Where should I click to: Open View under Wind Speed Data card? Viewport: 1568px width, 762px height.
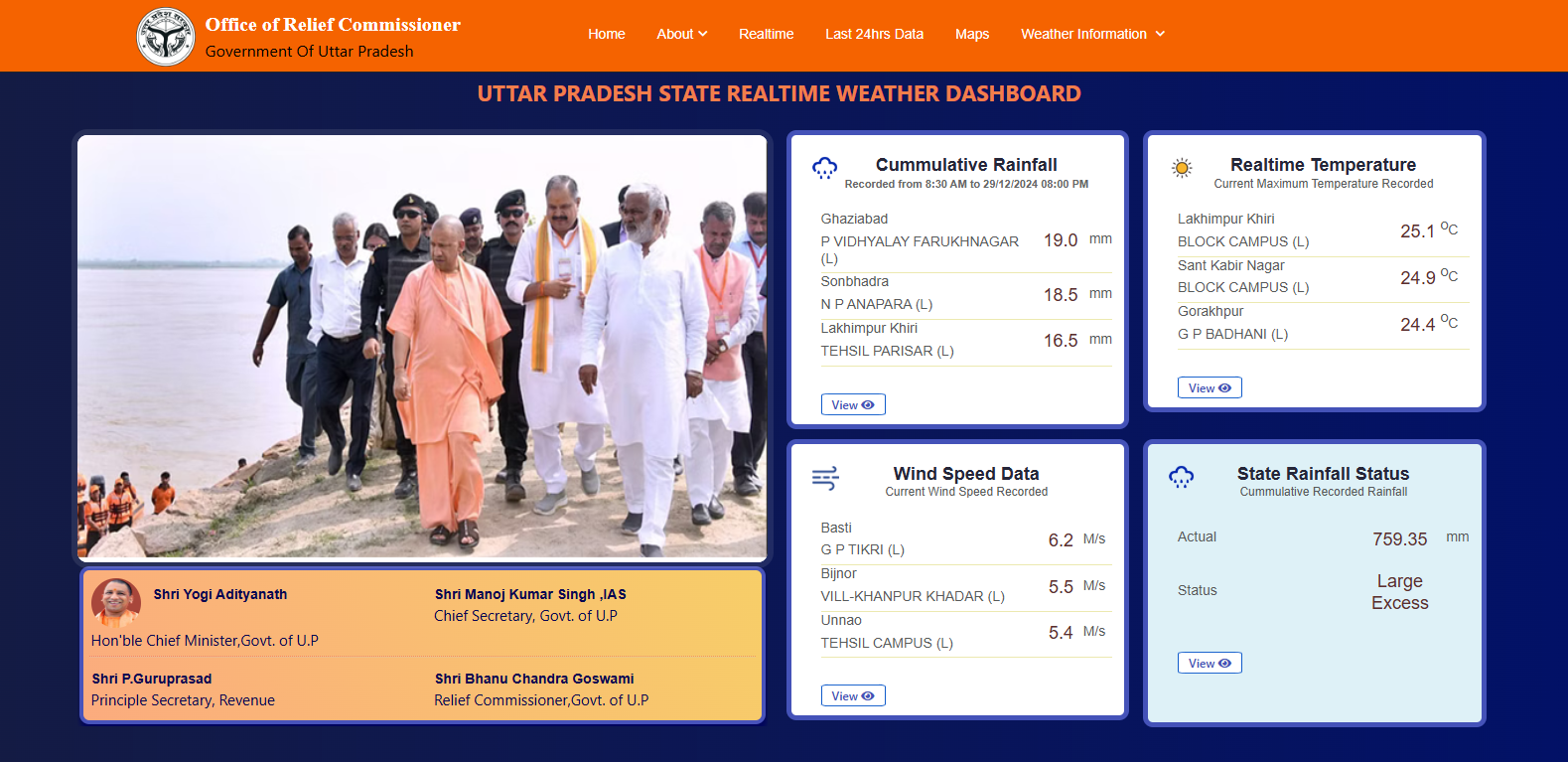(x=853, y=695)
